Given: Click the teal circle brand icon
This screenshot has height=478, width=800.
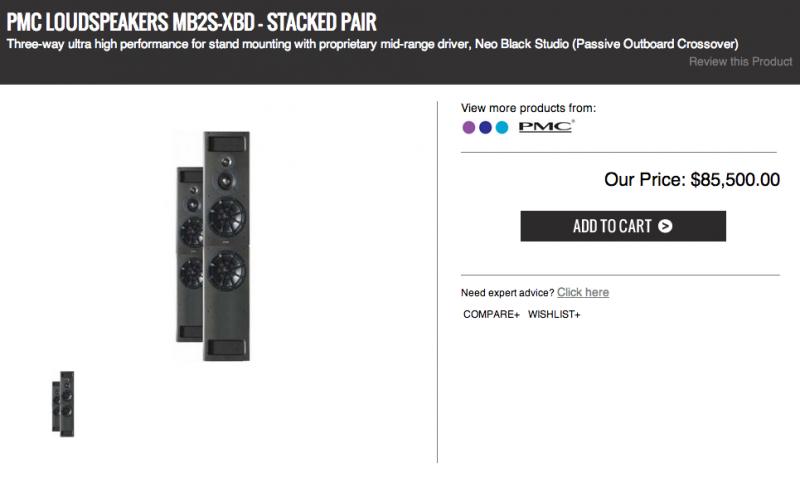Looking at the screenshot, I should (502, 128).
